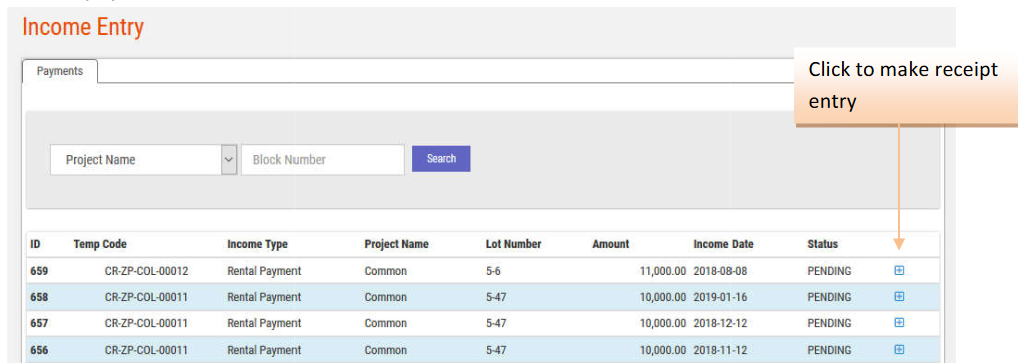Select PENDING status in row 659
The width and height of the screenshot is (1018, 363).
829,271
